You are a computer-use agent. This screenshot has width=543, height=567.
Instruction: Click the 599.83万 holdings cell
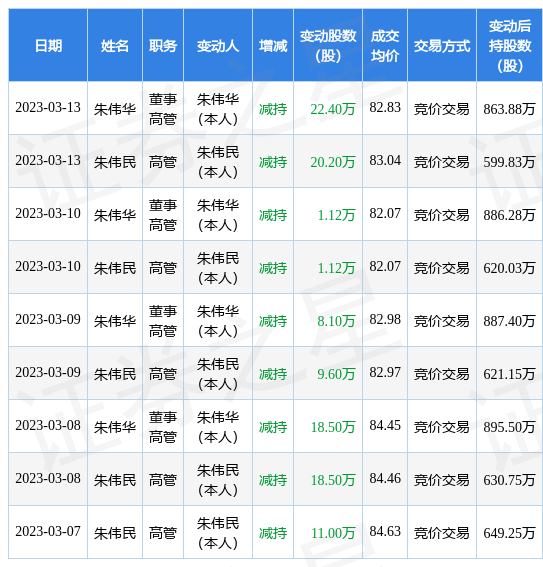point(509,162)
